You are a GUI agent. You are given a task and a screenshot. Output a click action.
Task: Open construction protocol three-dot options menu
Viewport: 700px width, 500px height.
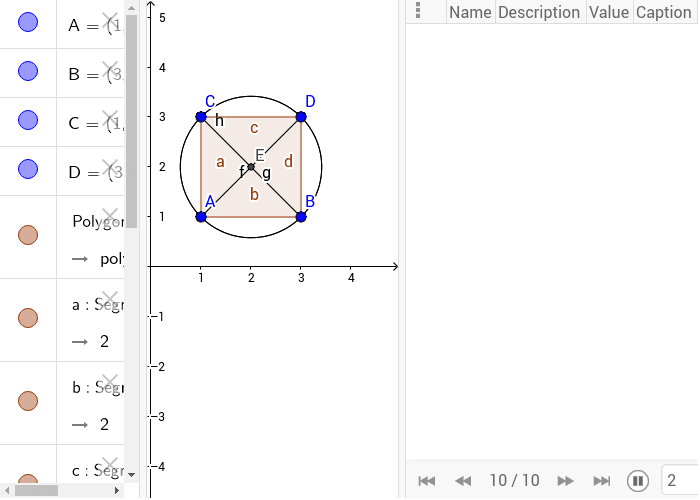coord(418,10)
